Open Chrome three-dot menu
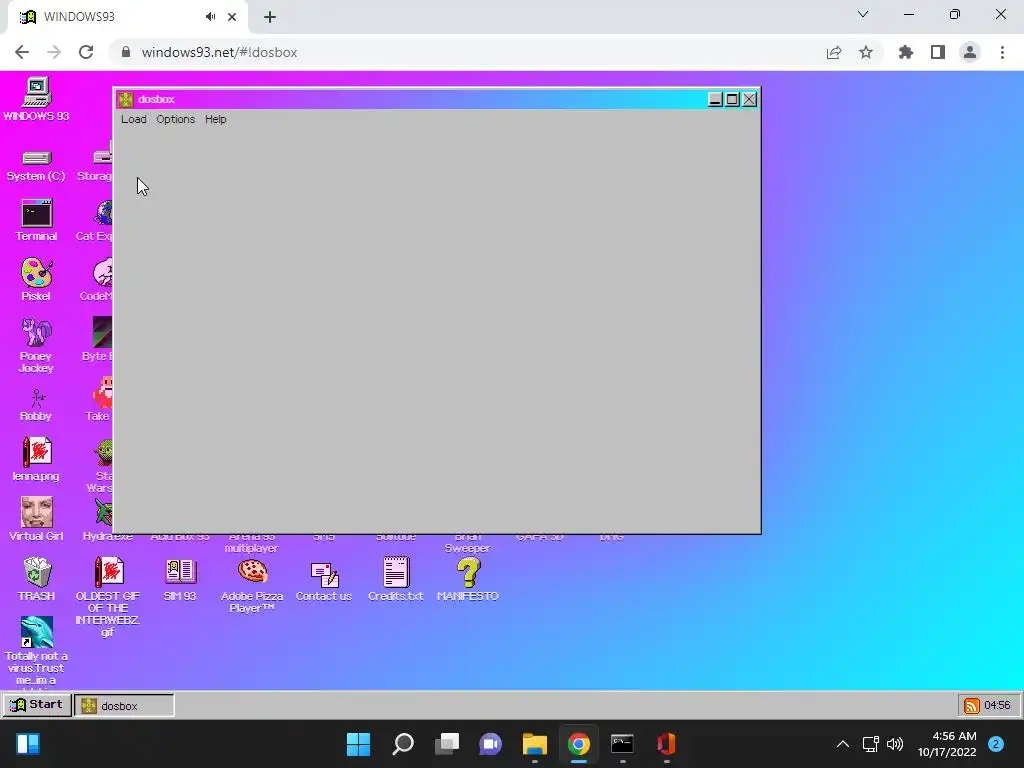 [x=1002, y=52]
